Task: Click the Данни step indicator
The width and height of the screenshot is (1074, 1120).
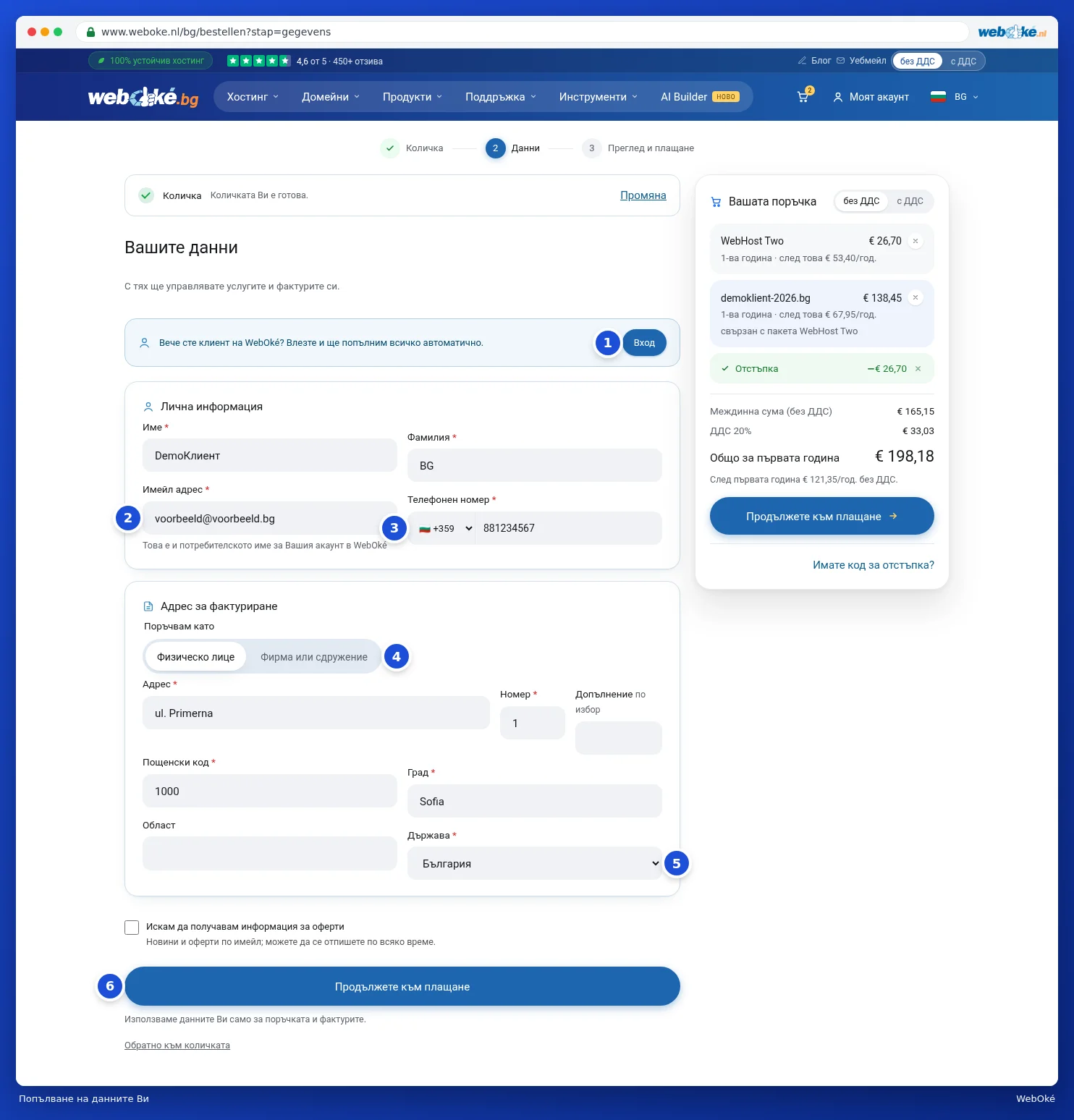Action: coord(512,148)
